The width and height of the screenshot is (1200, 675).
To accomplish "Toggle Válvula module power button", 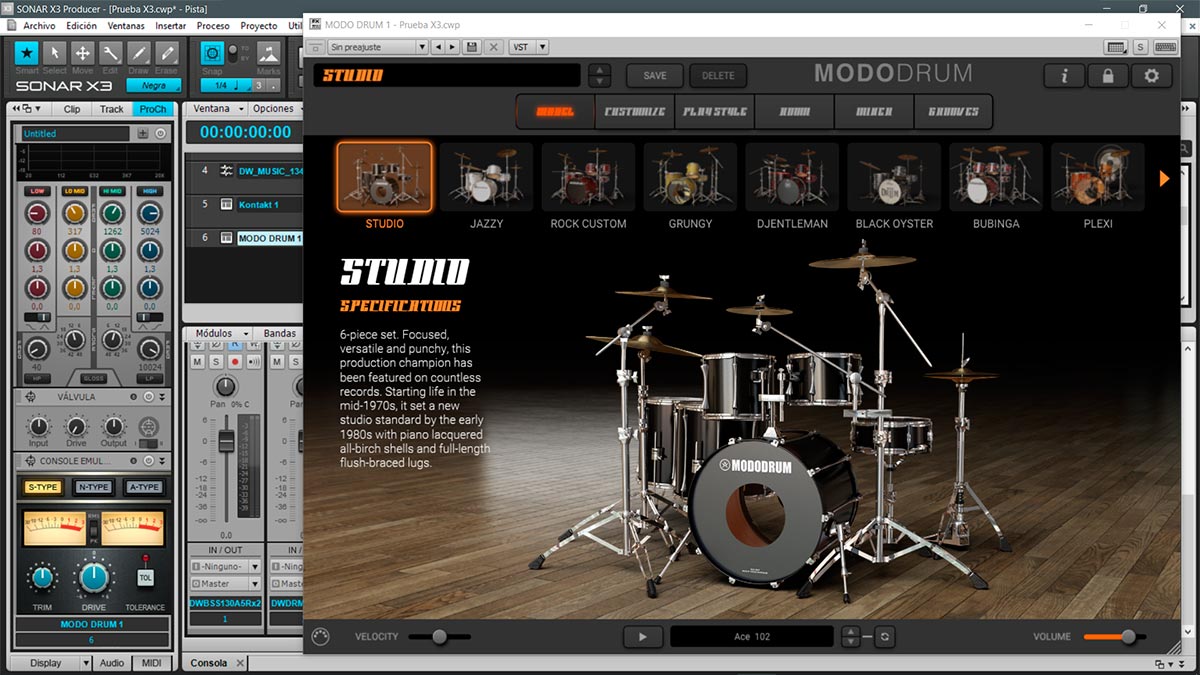I will click(147, 397).
